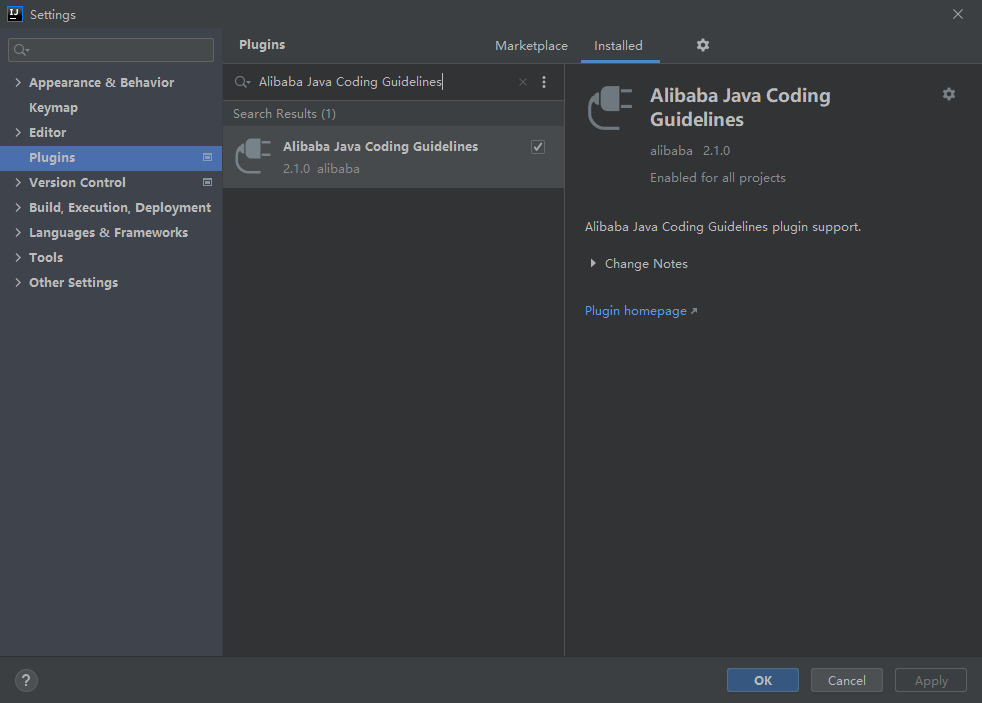Screen dimensions: 982x703
Task: Expand the Change Notes section
Action: point(592,264)
